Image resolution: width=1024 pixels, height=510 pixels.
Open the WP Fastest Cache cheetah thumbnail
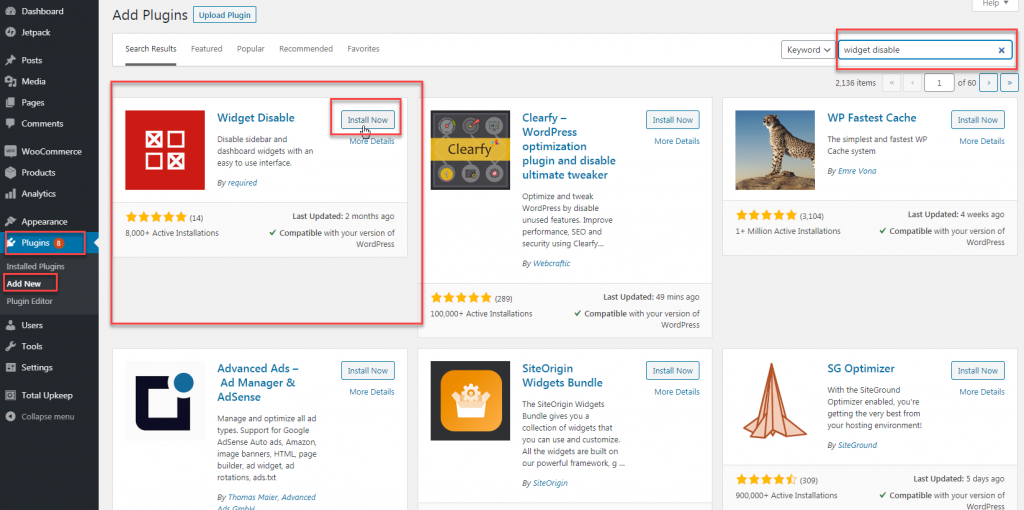(775, 150)
